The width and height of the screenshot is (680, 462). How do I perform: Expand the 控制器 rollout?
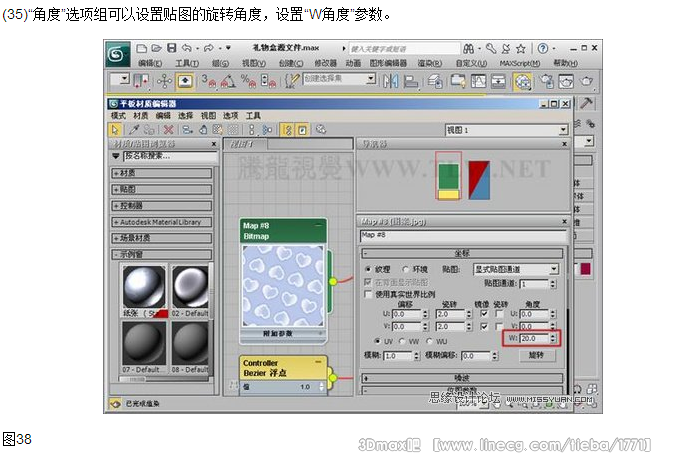[x=162, y=206]
